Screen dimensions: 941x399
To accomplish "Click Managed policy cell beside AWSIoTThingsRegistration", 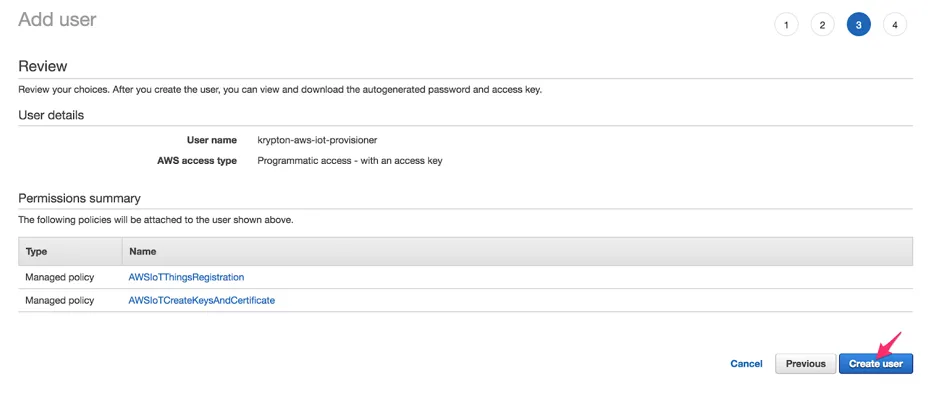I will pos(59,277).
